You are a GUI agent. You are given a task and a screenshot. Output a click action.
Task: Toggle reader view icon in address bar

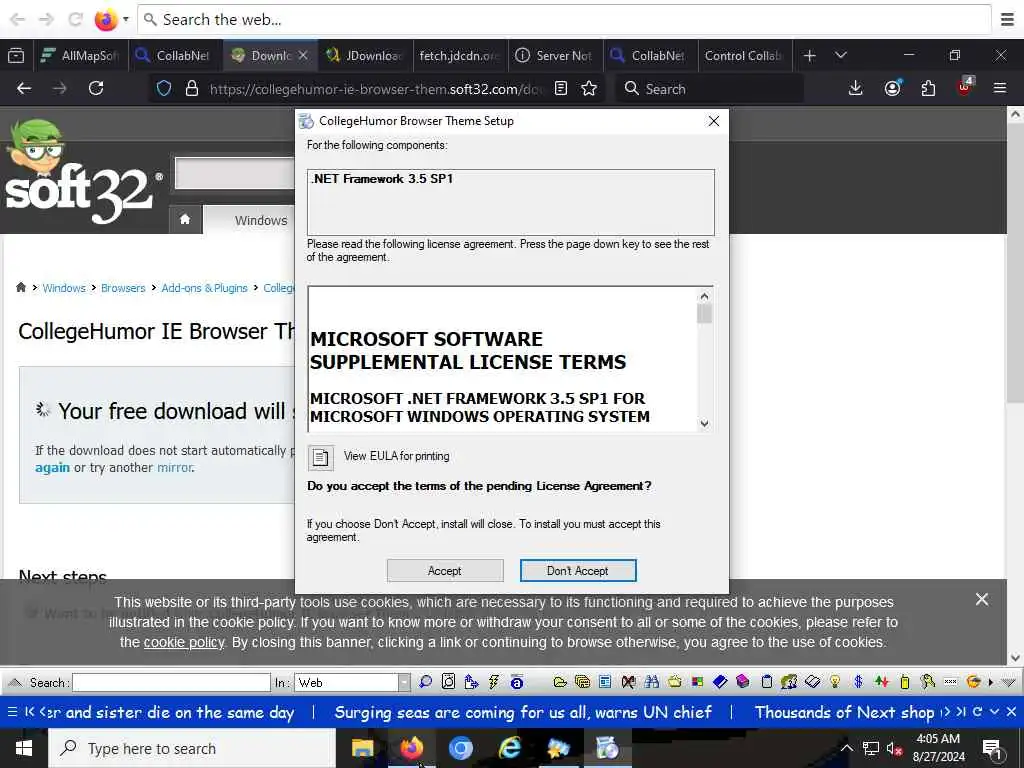coord(560,89)
